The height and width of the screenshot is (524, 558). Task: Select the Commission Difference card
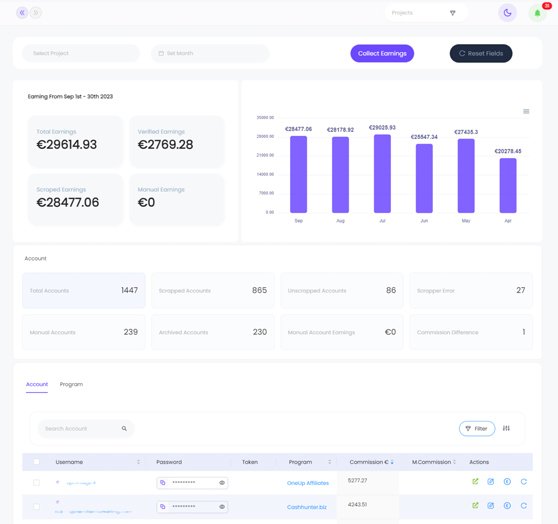tap(471, 332)
